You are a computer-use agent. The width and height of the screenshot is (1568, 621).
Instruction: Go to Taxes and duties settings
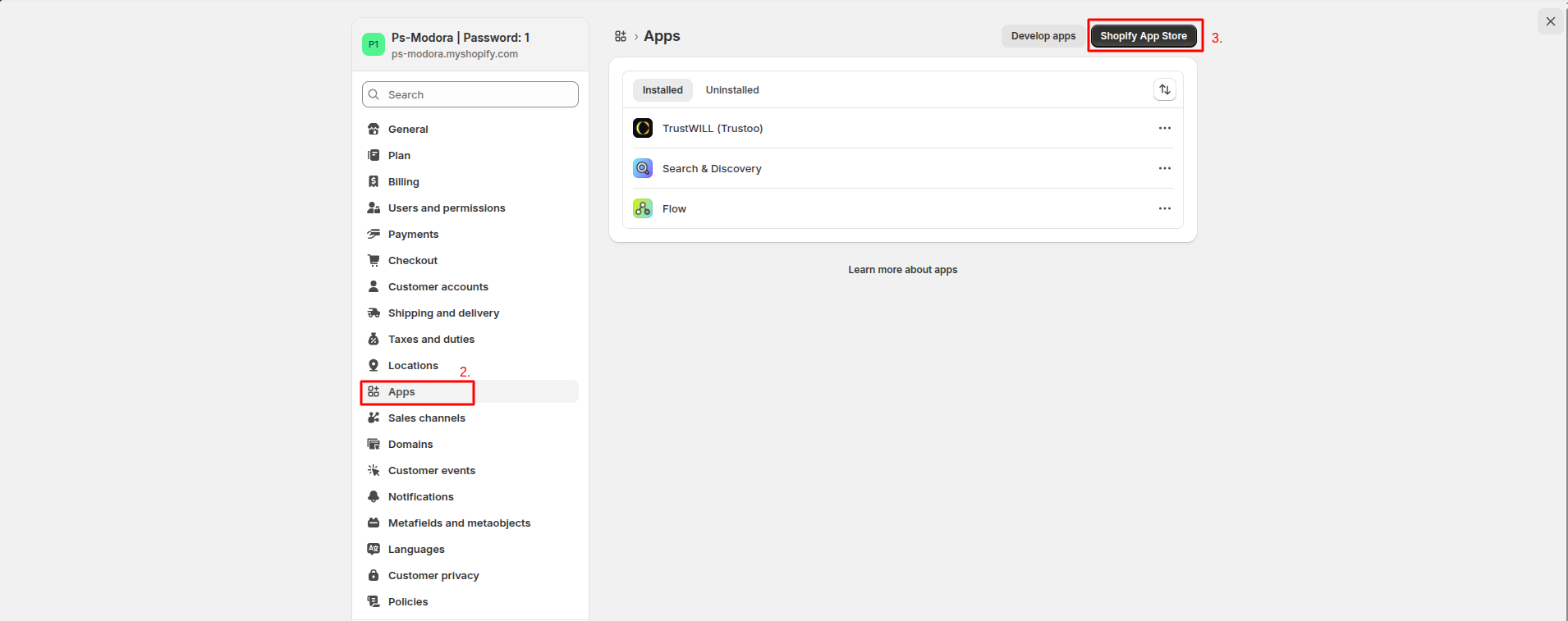click(x=470, y=339)
